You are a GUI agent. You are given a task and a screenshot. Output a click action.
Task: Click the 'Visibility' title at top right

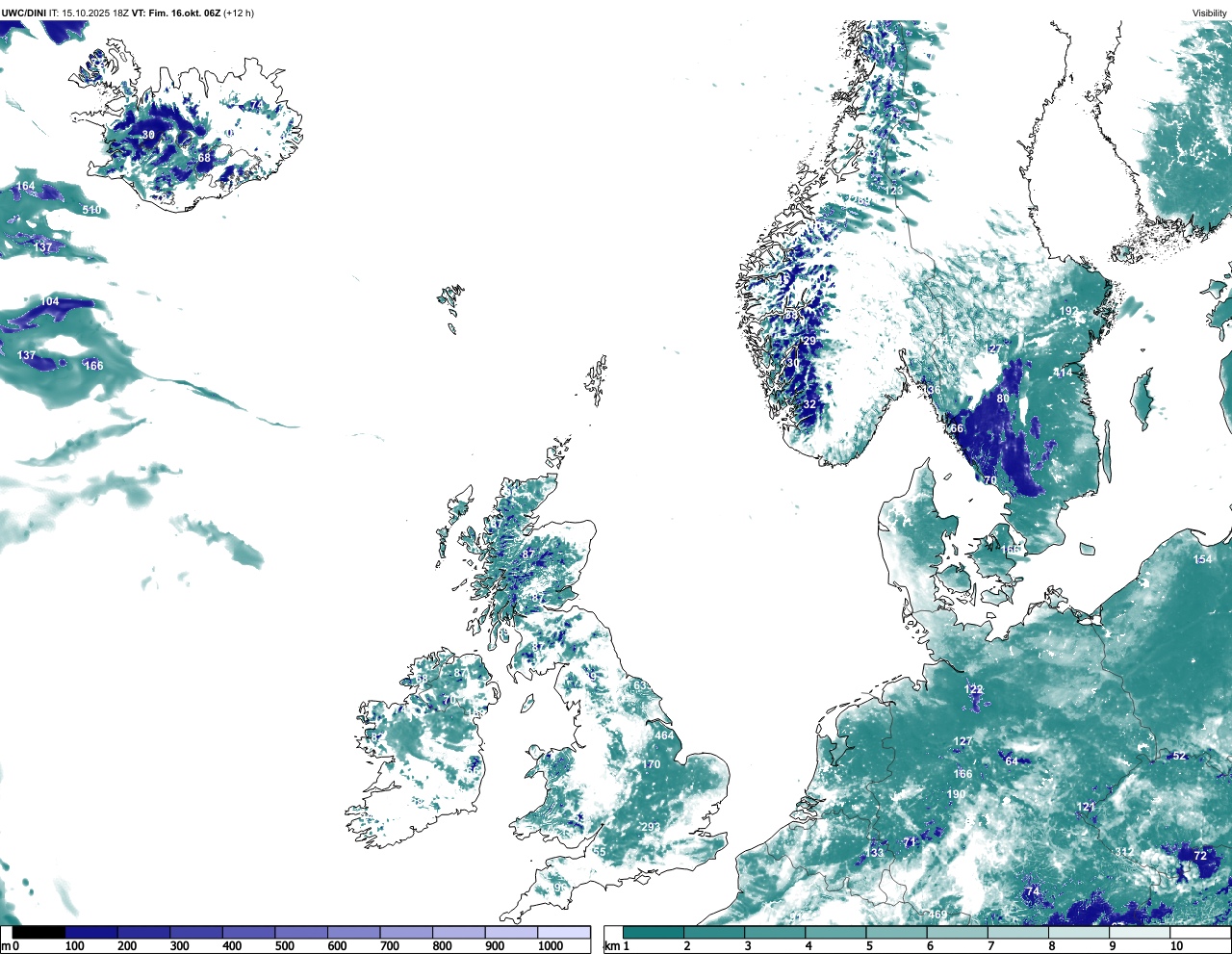tap(1210, 13)
